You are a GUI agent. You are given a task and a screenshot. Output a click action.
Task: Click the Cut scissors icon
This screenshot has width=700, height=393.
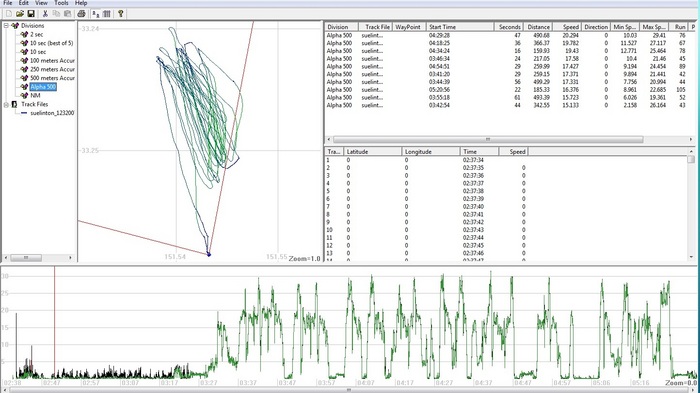click(x=45, y=14)
